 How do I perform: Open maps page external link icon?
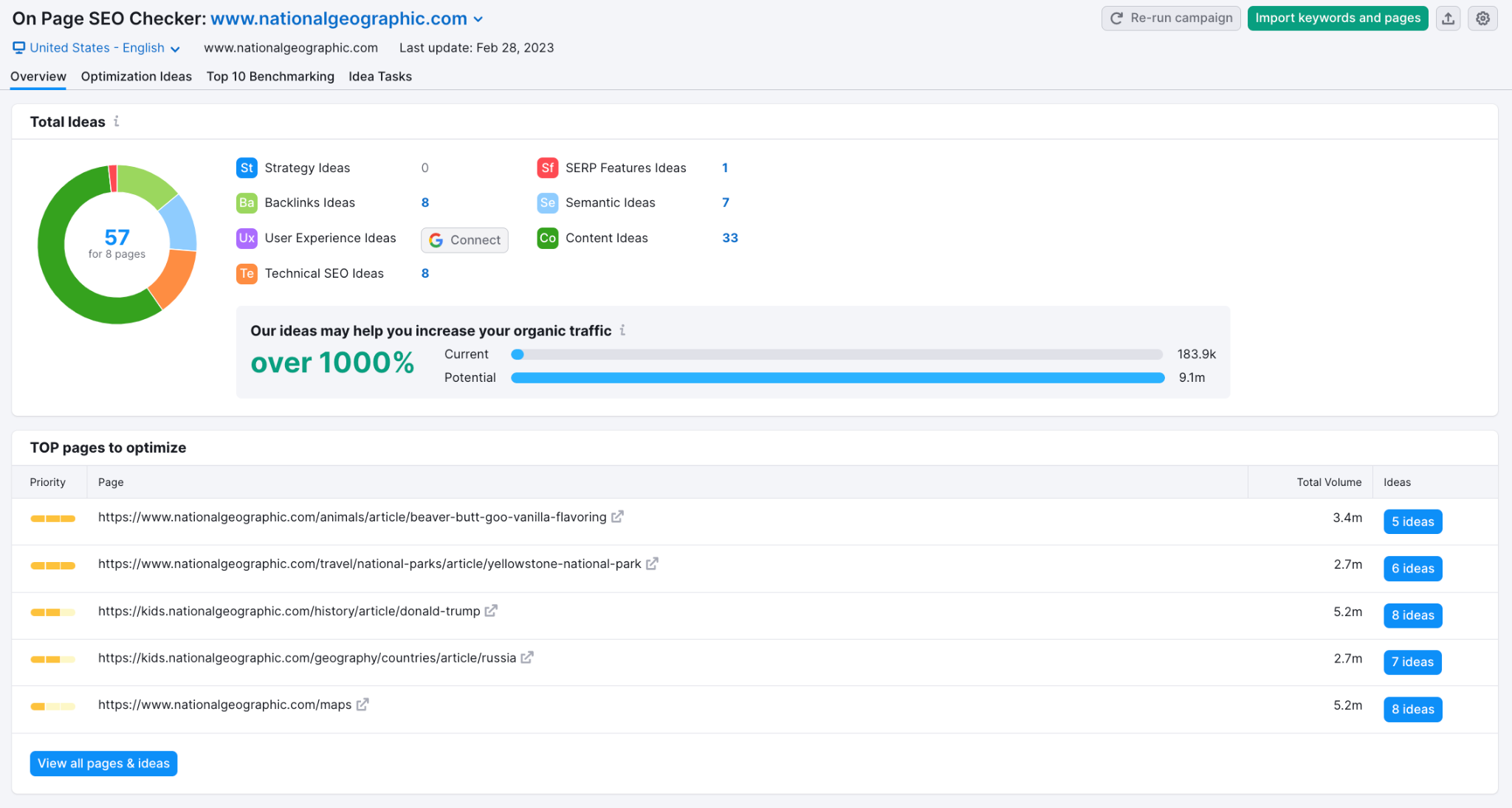[x=362, y=704]
